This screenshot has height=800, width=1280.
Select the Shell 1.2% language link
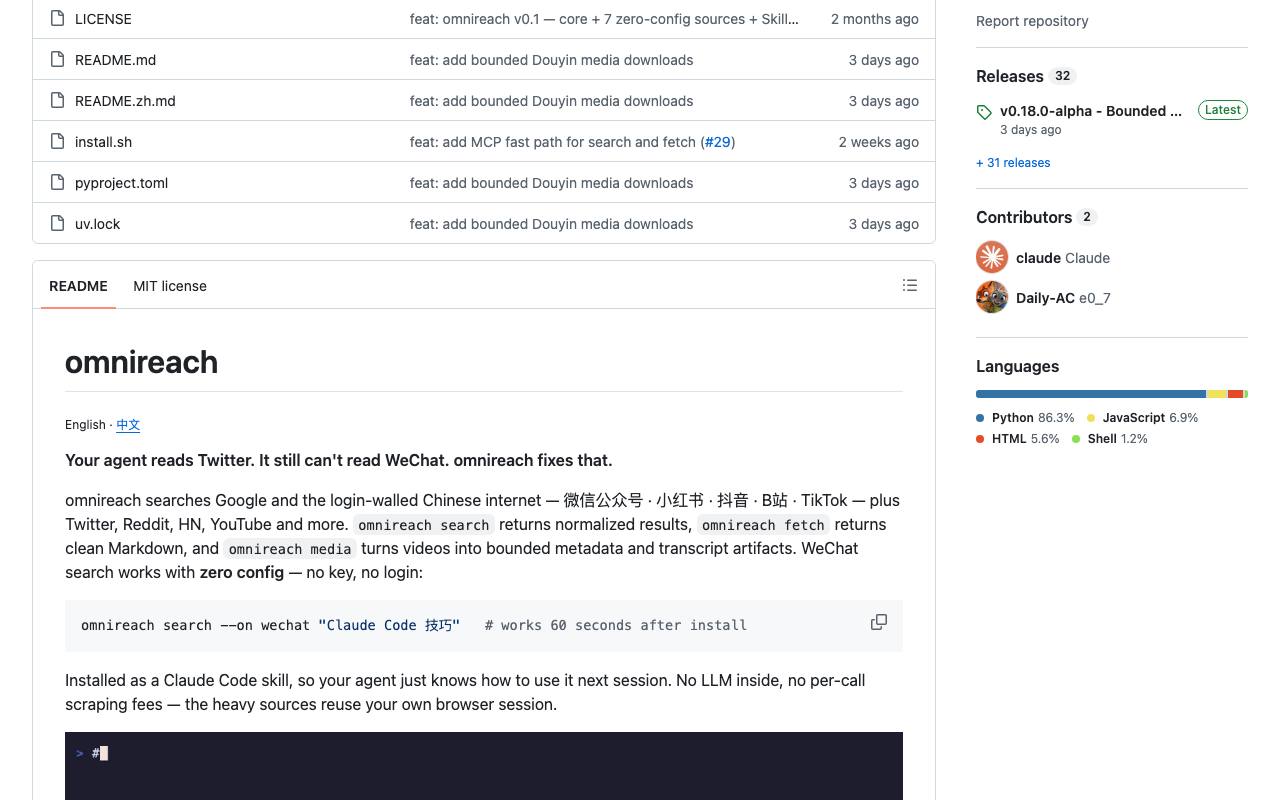[1110, 439]
